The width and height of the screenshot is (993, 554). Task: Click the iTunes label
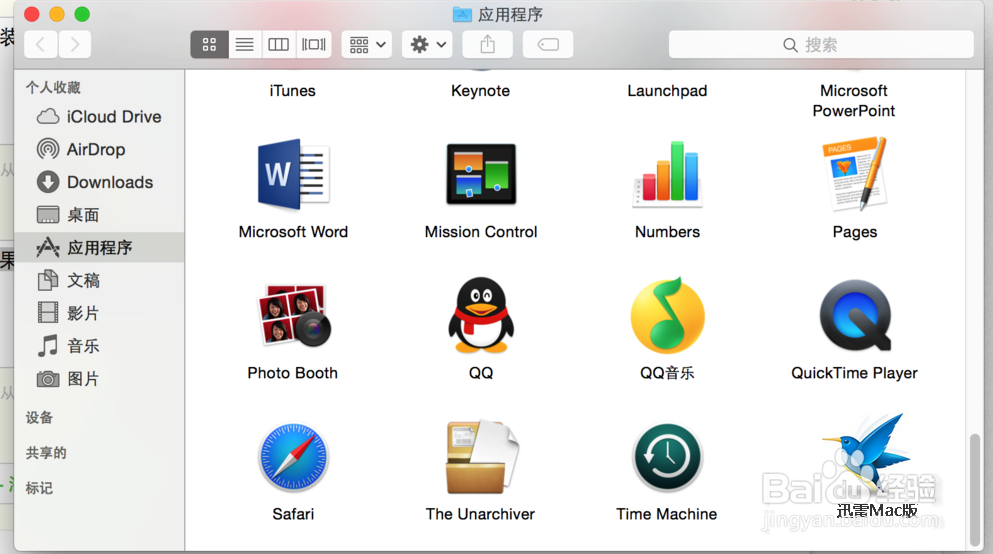pyautogui.click(x=293, y=91)
